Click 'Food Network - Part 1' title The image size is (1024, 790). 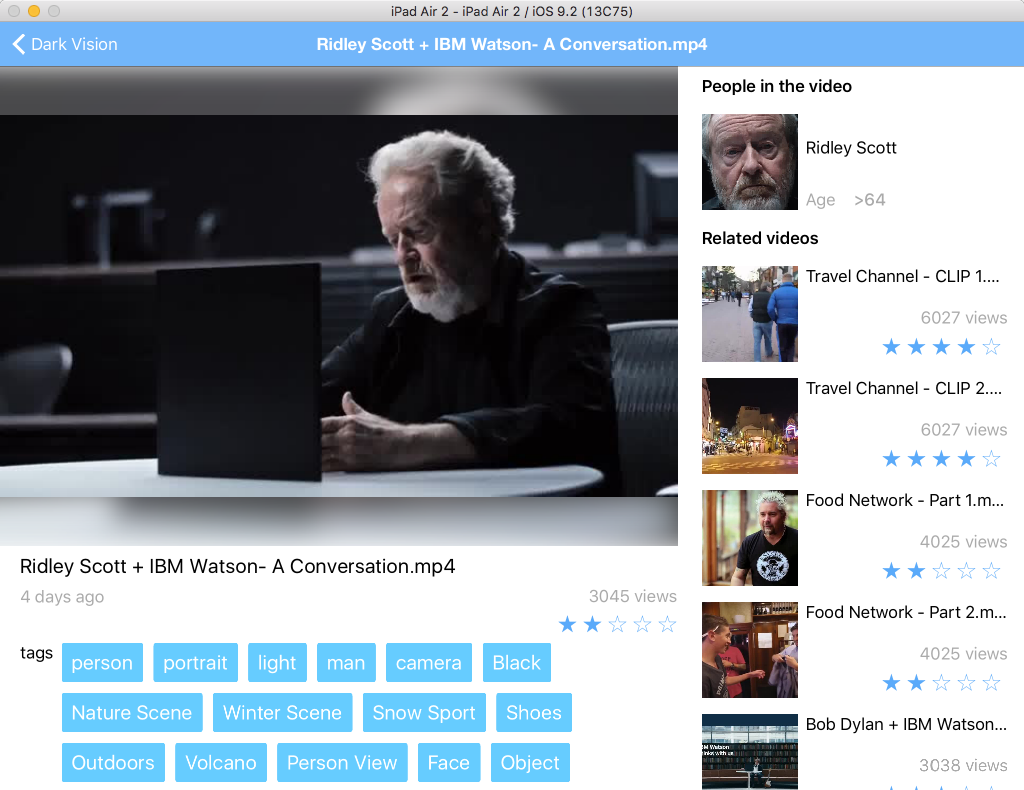tap(904, 500)
